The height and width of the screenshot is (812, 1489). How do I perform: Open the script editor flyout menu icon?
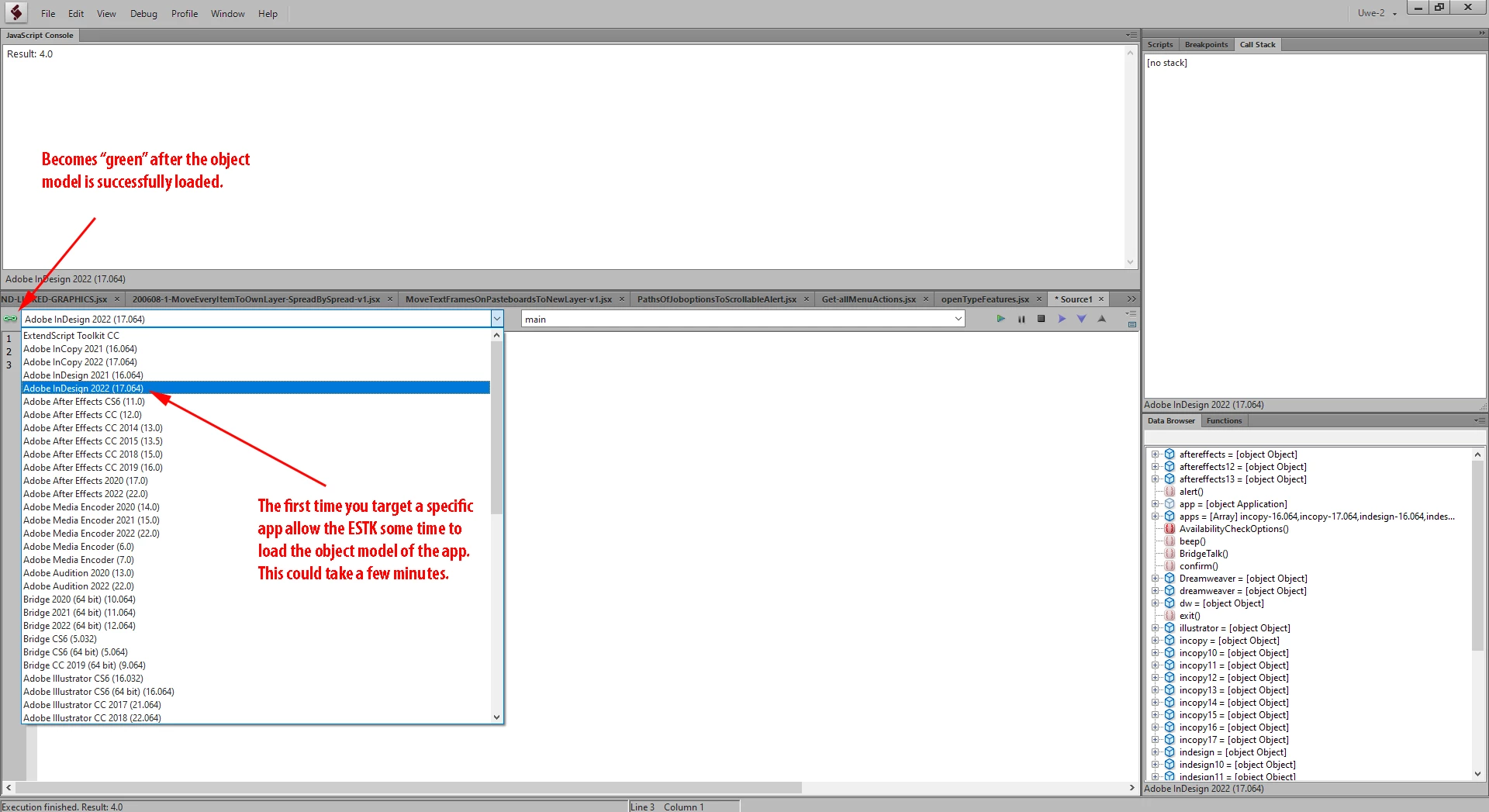1131,313
